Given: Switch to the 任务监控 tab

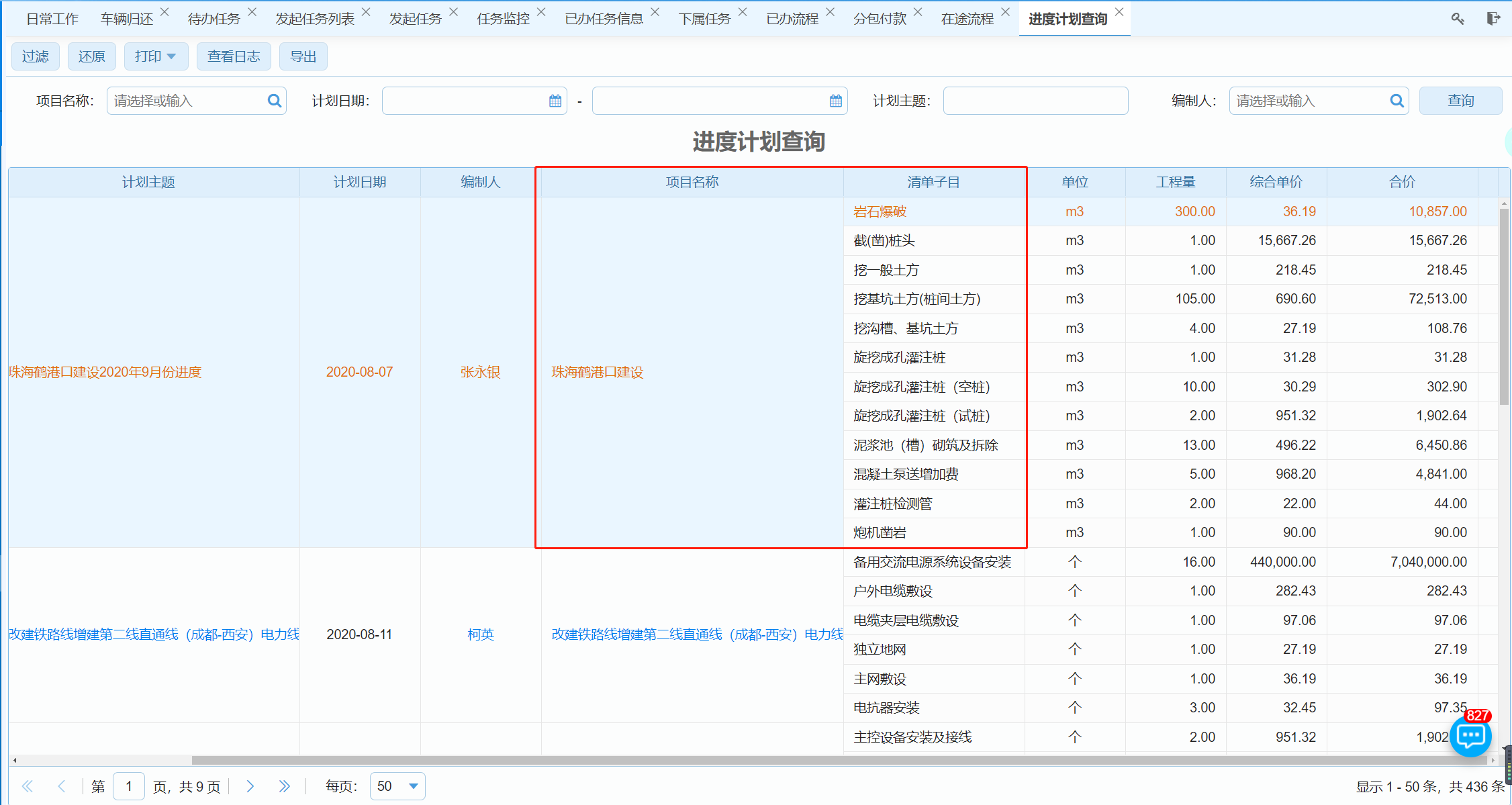Looking at the screenshot, I should [503, 19].
